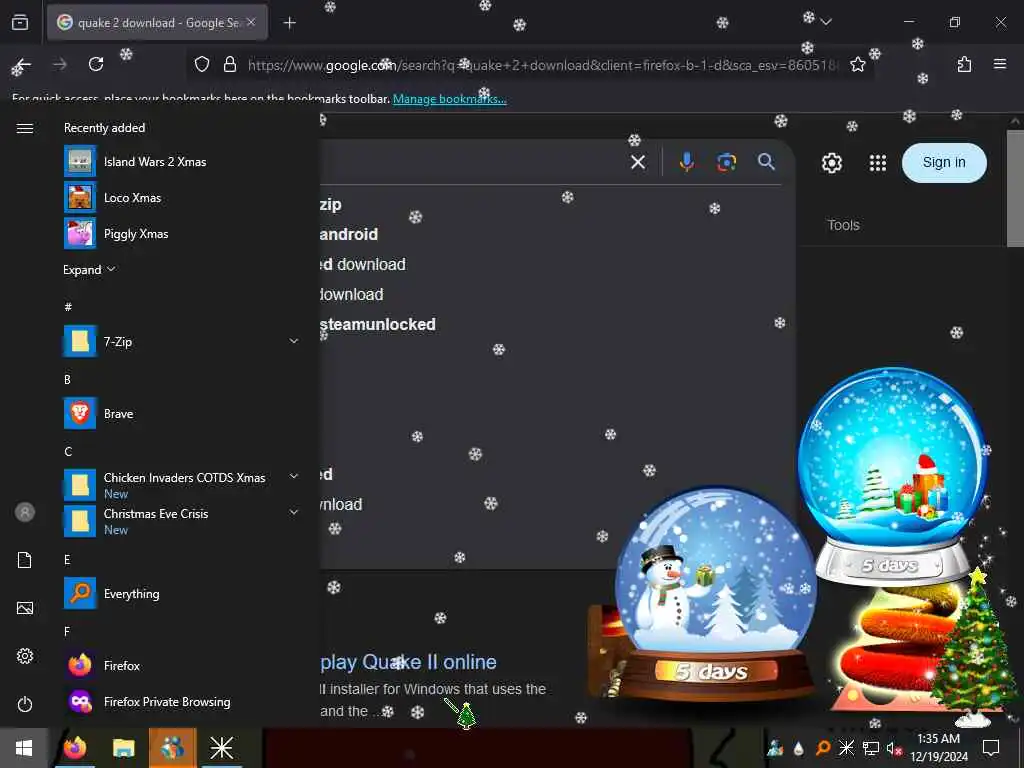Image resolution: width=1024 pixels, height=768 pixels.
Task: Jump to letter # header
Action: (x=68, y=307)
